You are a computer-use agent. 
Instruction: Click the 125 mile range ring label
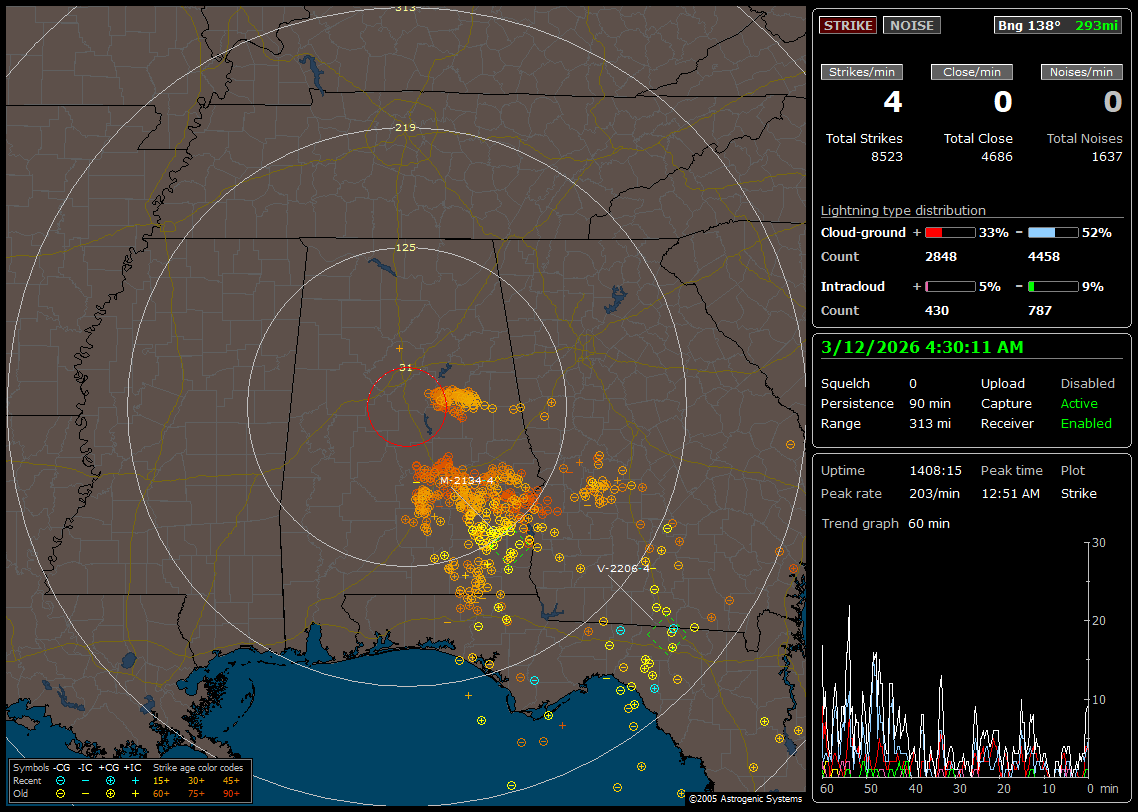[405, 247]
